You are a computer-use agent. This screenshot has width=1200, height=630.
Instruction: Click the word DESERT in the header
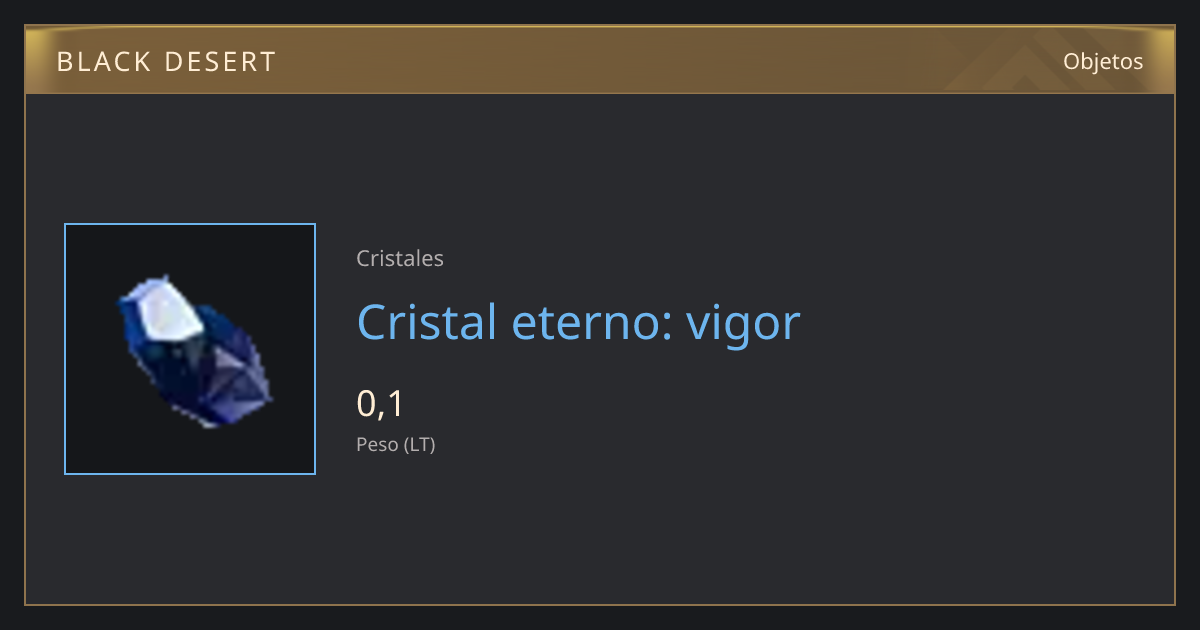(220, 62)
